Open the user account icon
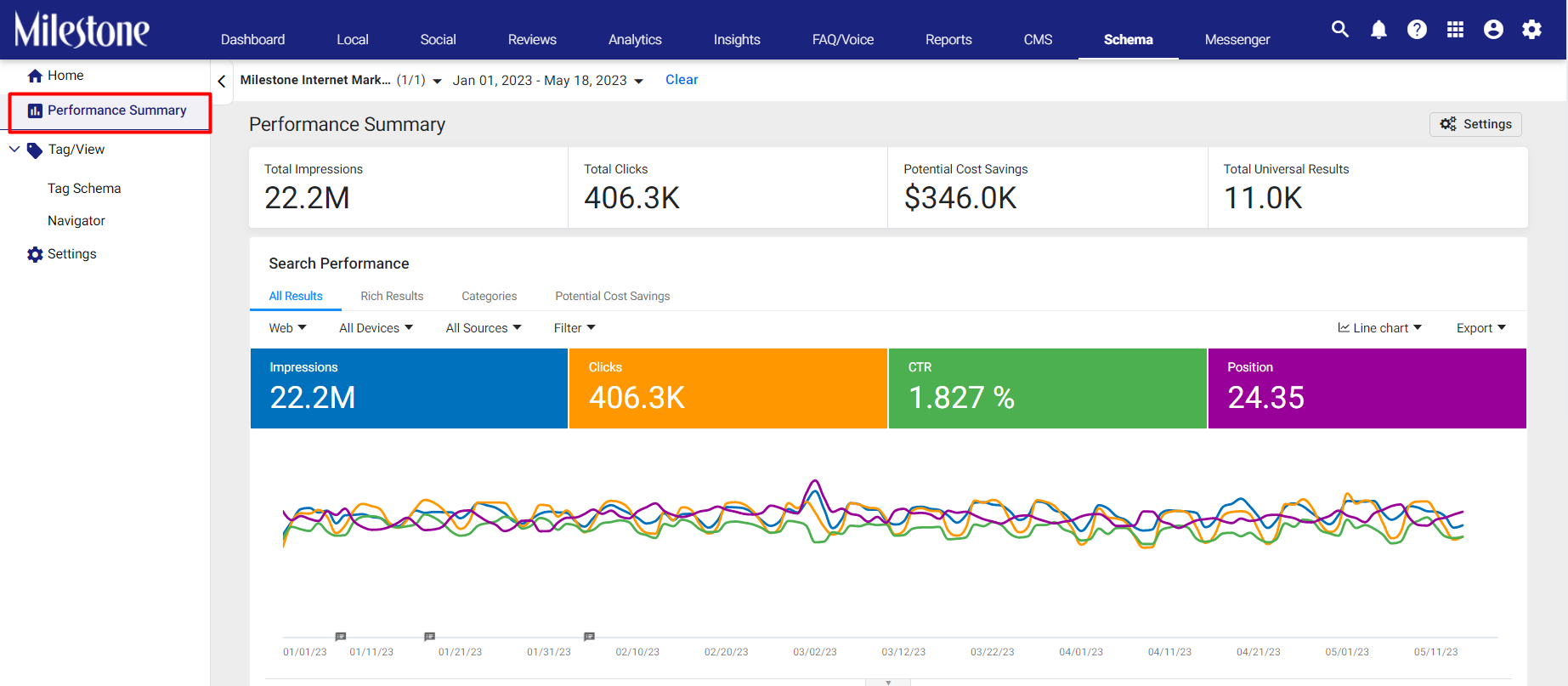The width and height of the screenshot is (1568, 686). pyautogui.click(x=1493, y=30)
